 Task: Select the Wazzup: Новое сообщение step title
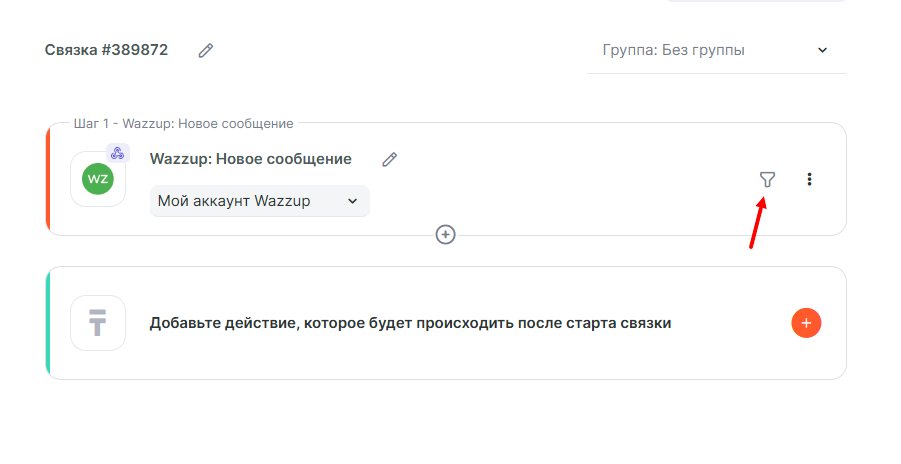pyautogui.click(x=250, y=159)
